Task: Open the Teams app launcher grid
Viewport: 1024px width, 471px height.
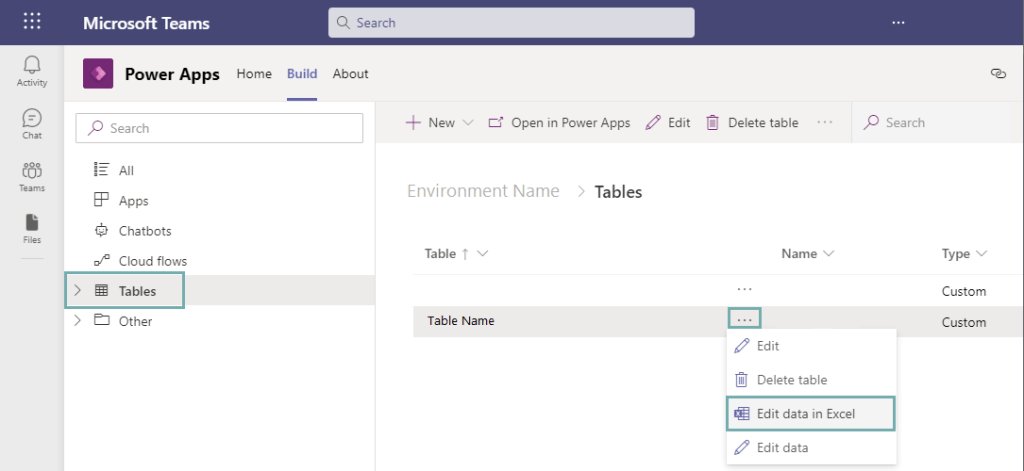Action: click(32, 22)
